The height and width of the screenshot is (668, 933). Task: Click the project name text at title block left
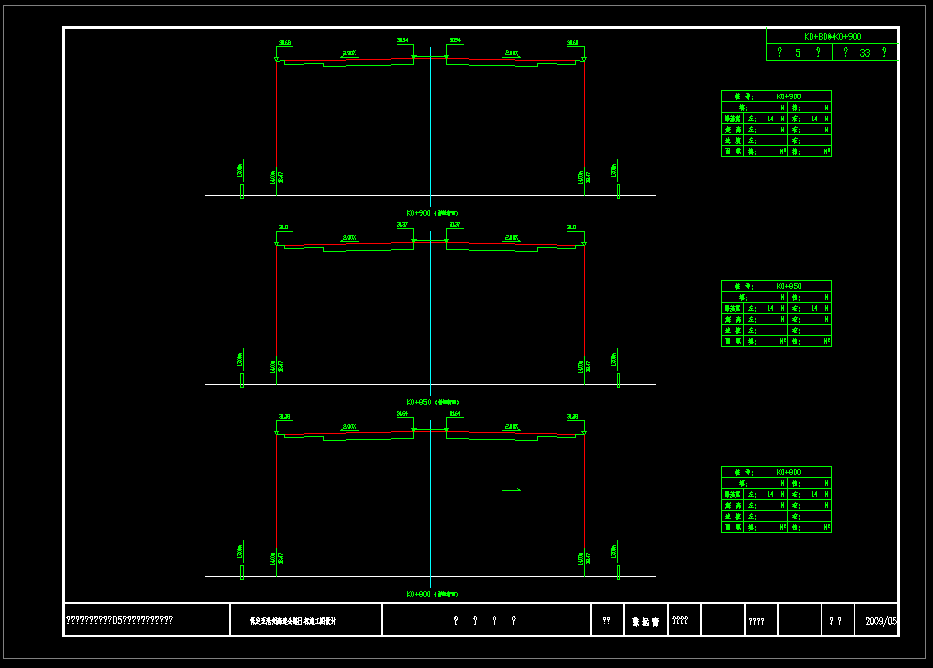point(119,620)
